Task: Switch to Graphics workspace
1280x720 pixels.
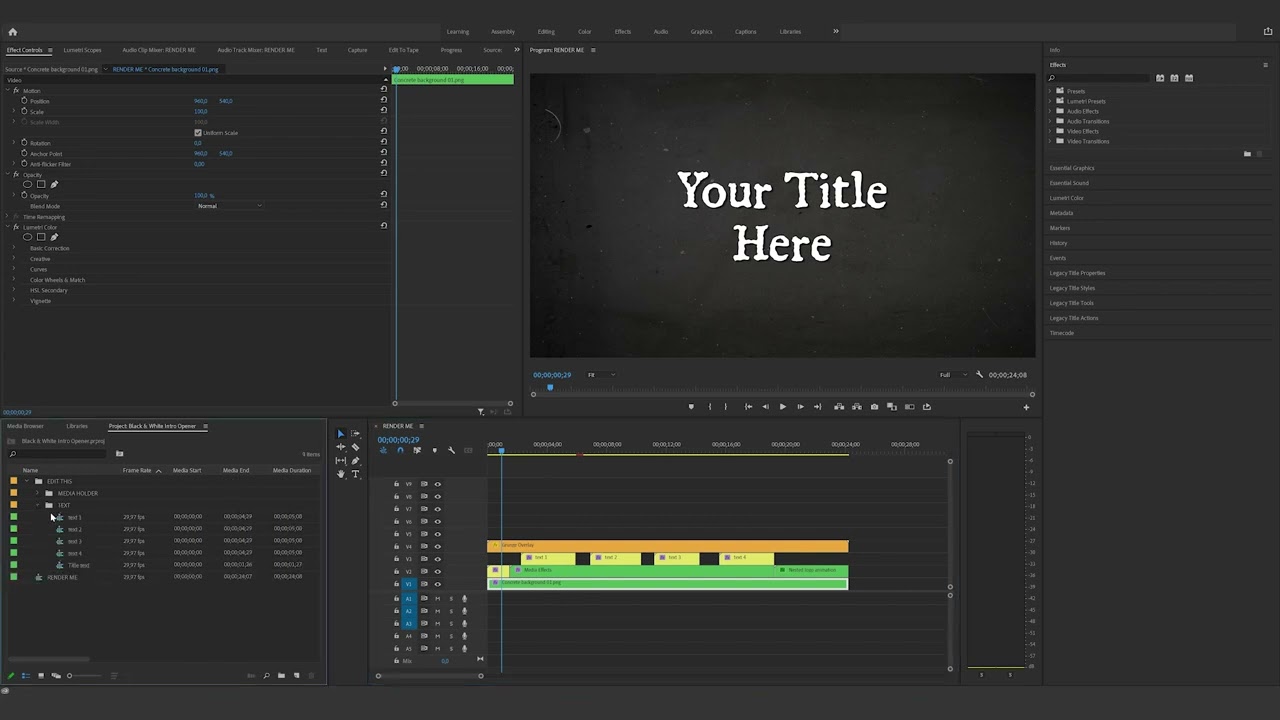Action: tap(701, 31)
